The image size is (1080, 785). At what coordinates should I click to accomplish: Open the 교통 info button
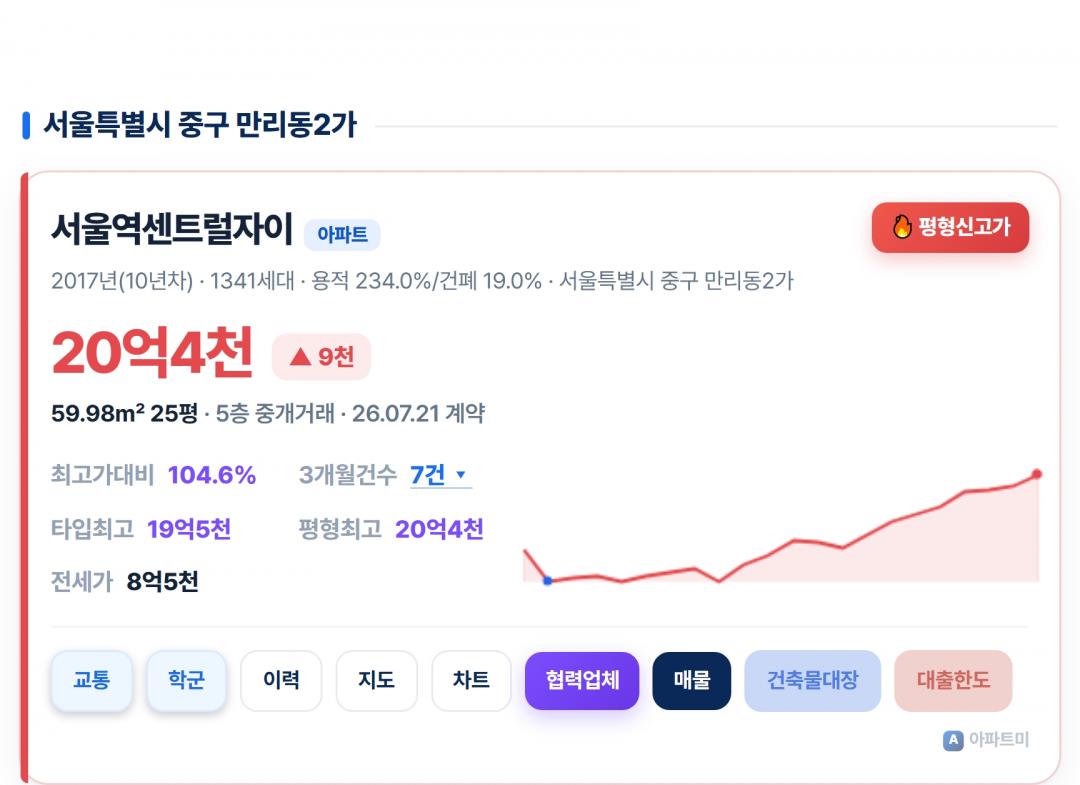click(x=92, y=680)
